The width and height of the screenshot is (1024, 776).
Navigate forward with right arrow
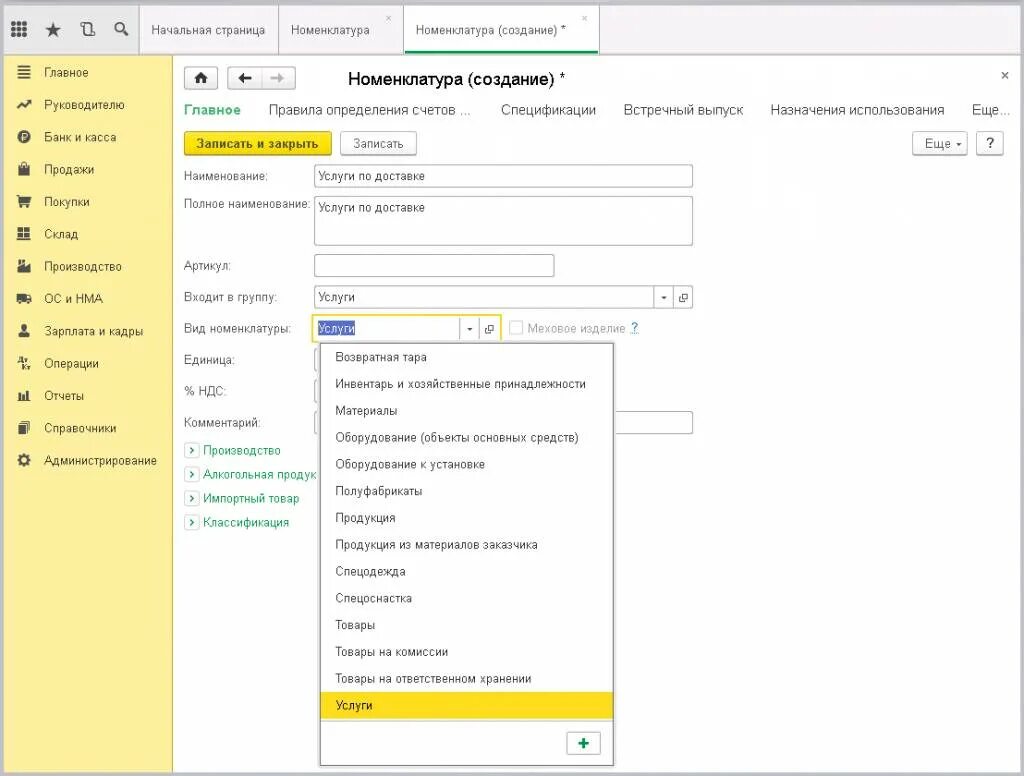(x=278, y=78)
